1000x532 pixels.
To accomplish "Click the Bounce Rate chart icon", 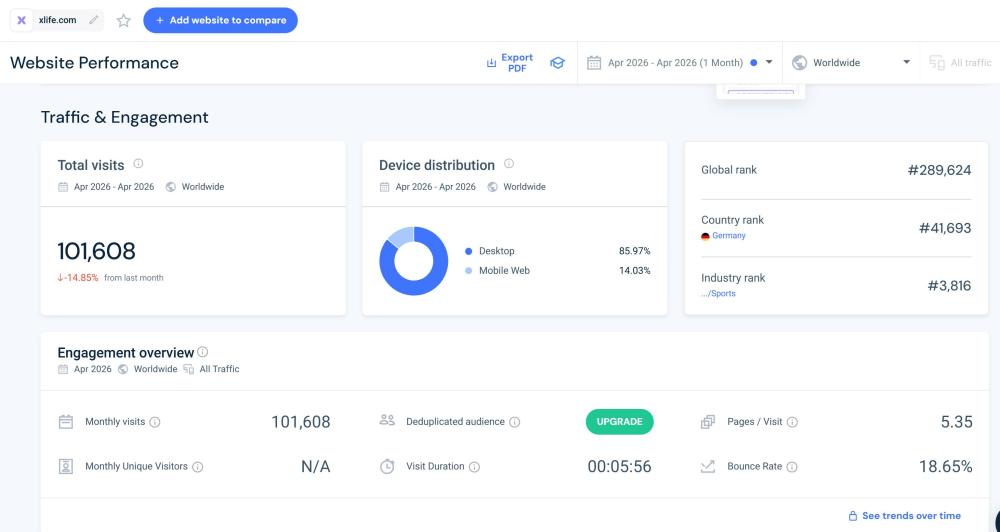I will point(708,466).
